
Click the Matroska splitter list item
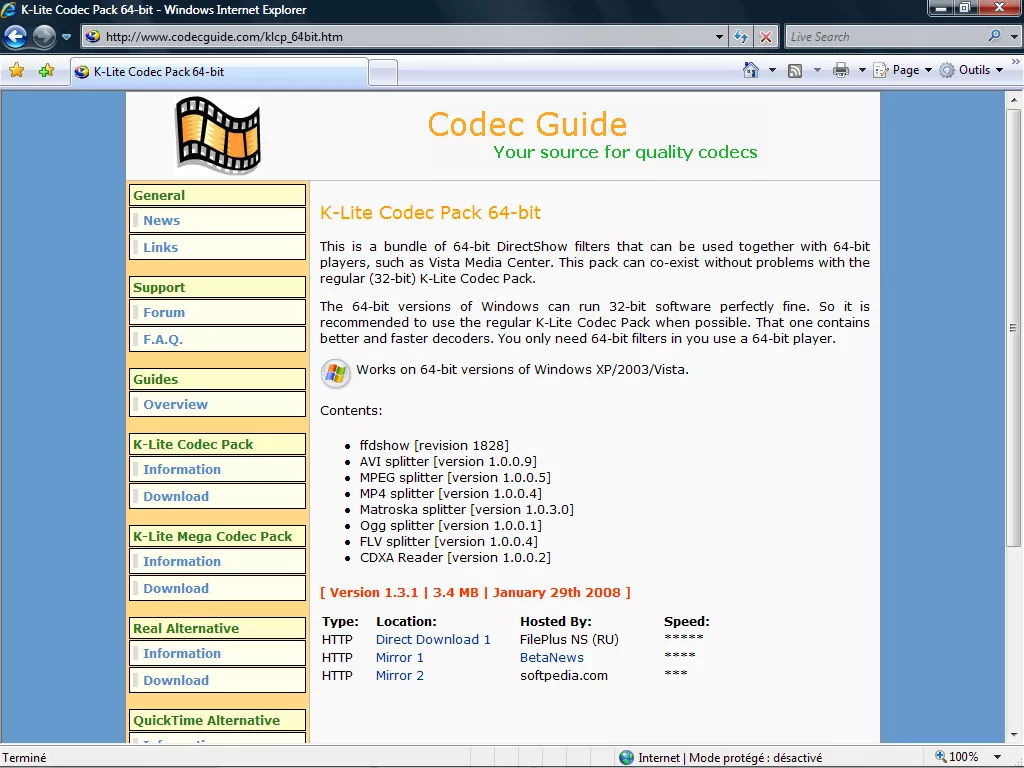[466, 509]
